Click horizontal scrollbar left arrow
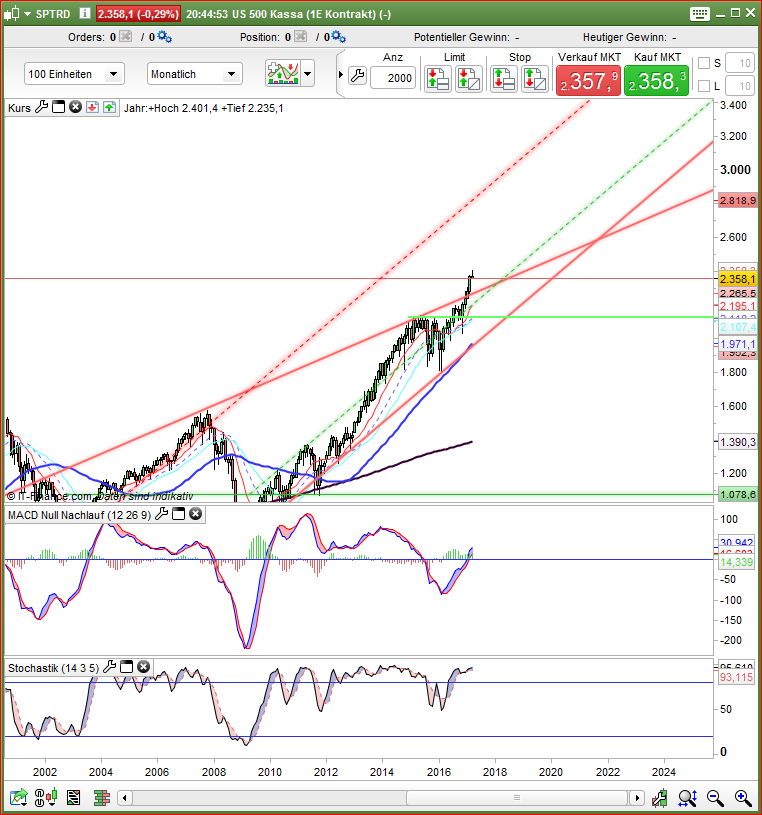The width and height of the screenshot is (762, 815). 125,797
